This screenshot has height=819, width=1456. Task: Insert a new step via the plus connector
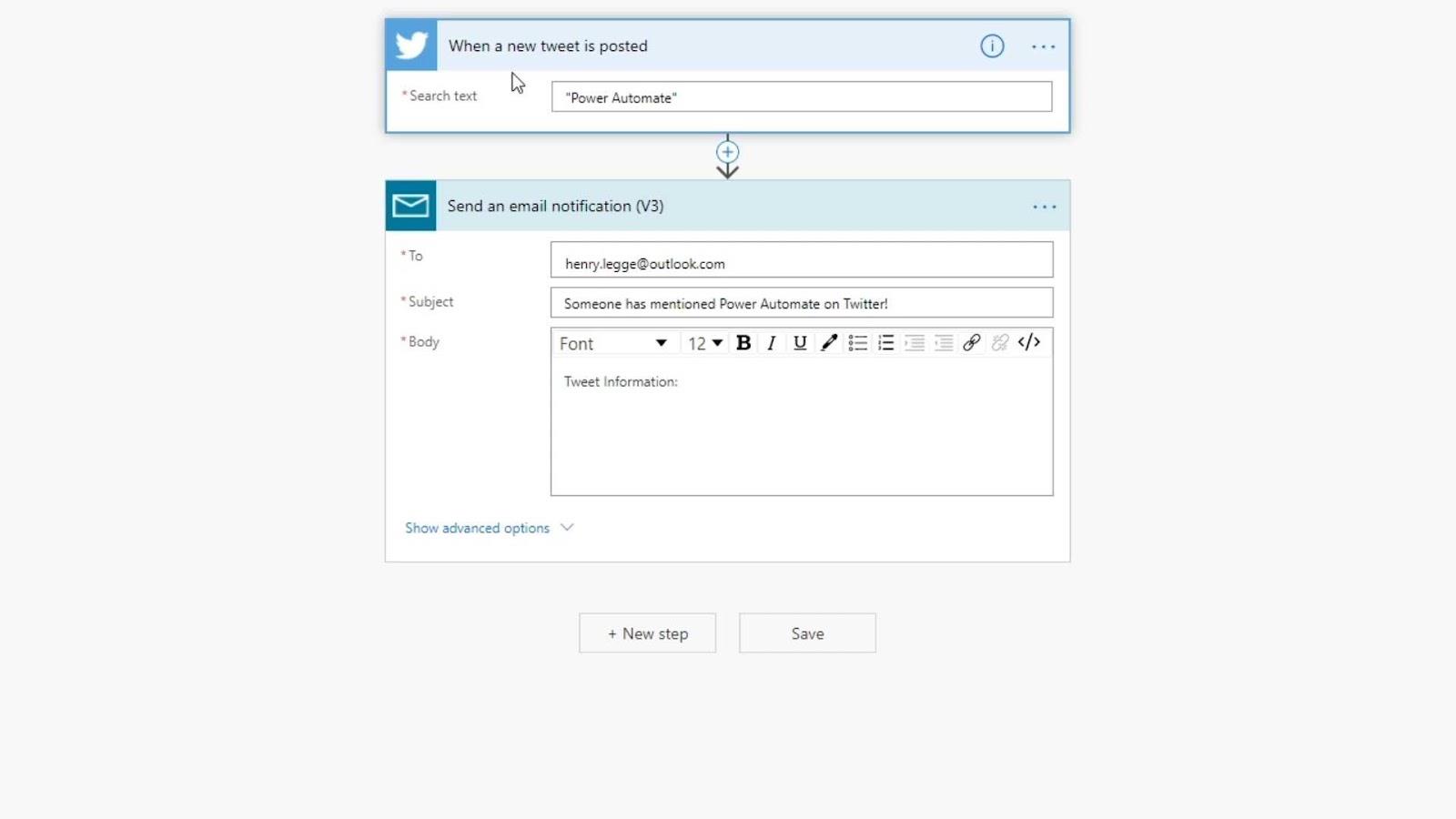click(727, 152)
